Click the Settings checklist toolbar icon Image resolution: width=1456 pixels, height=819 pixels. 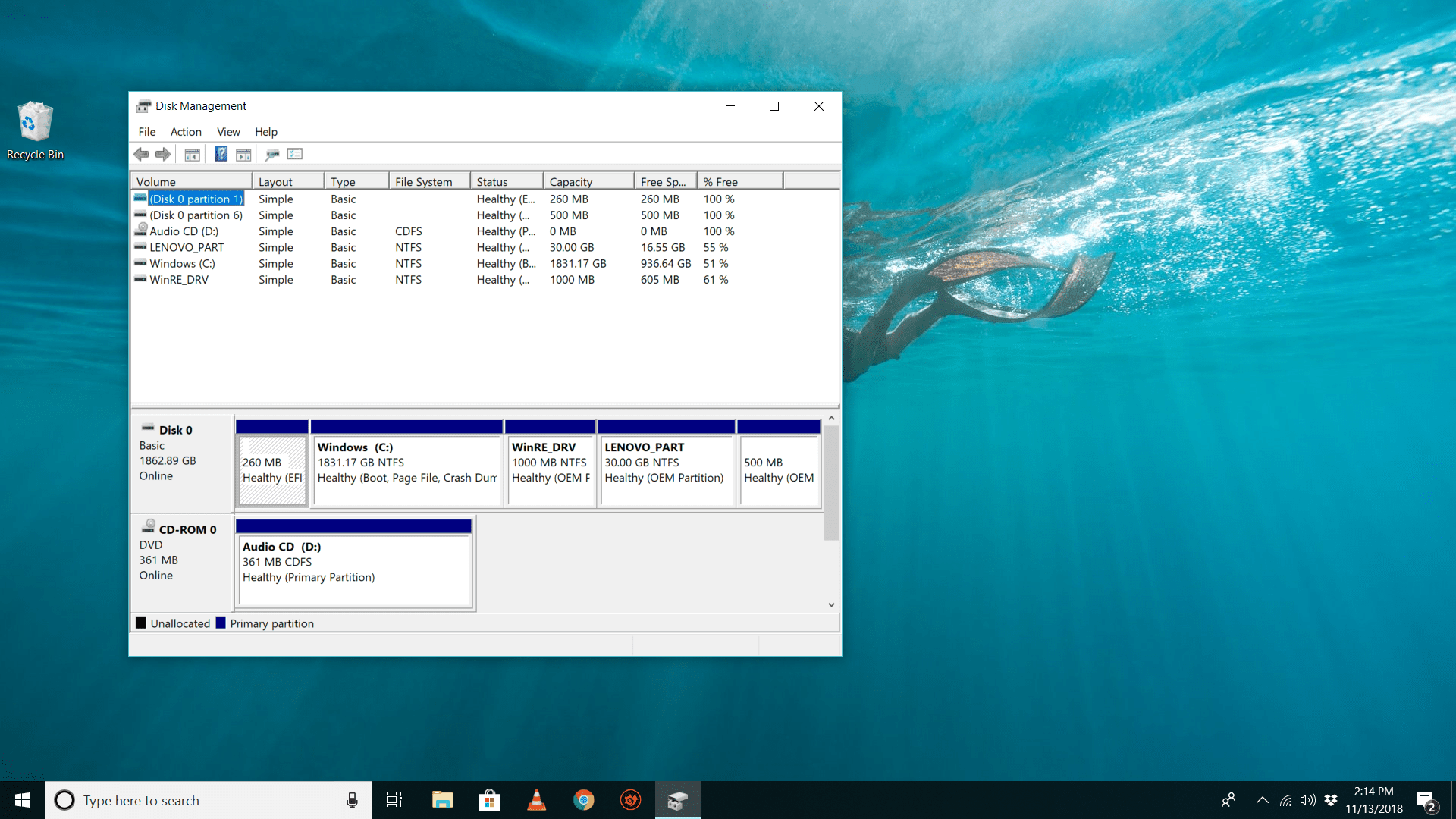pos(295,155)
